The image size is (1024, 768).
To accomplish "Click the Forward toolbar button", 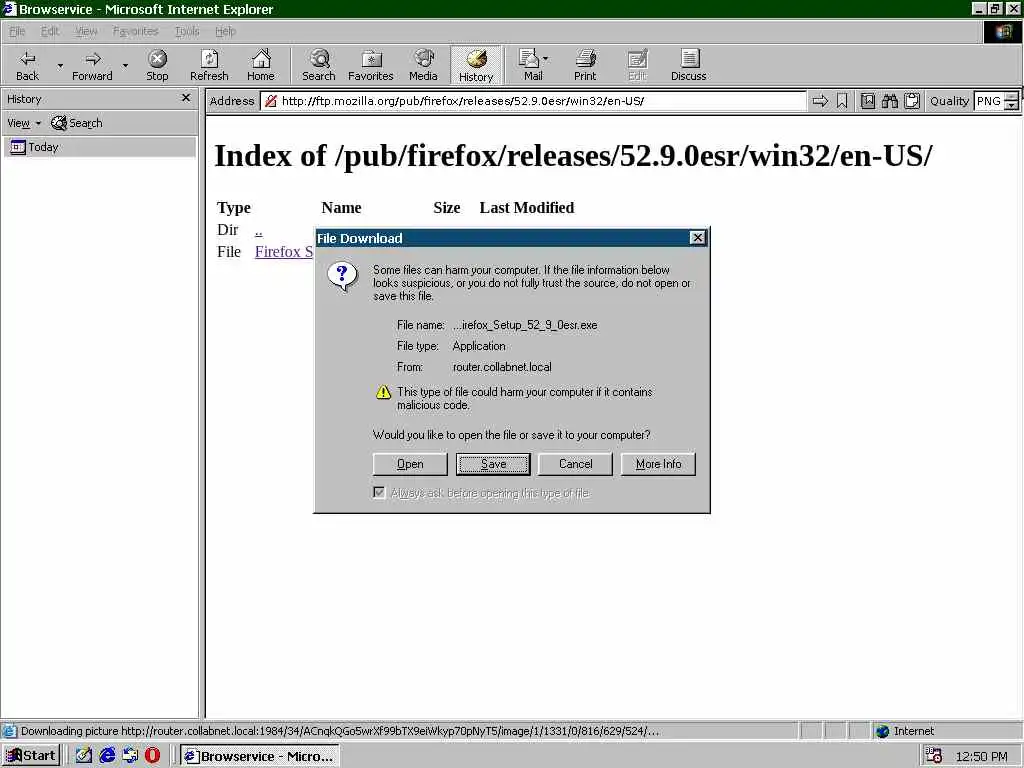I will (92, 65).
